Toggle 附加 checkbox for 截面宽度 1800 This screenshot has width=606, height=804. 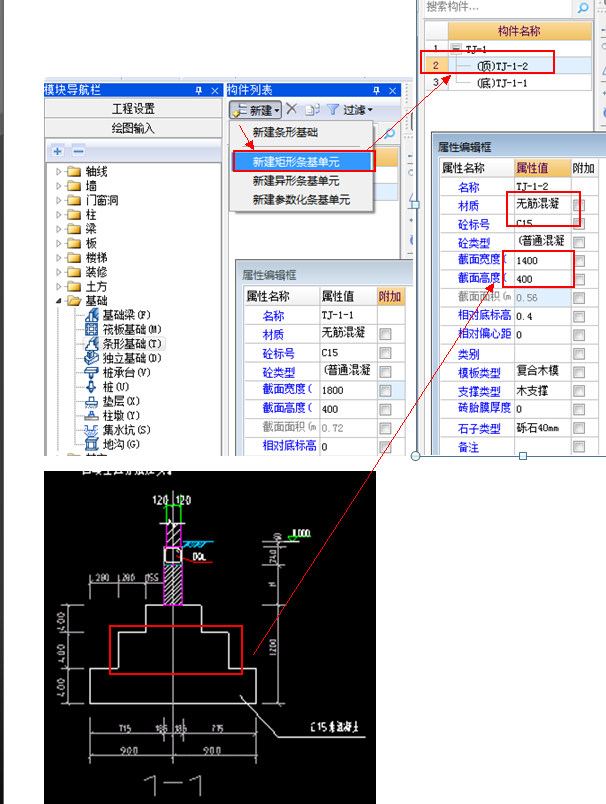tap(385, 391)
